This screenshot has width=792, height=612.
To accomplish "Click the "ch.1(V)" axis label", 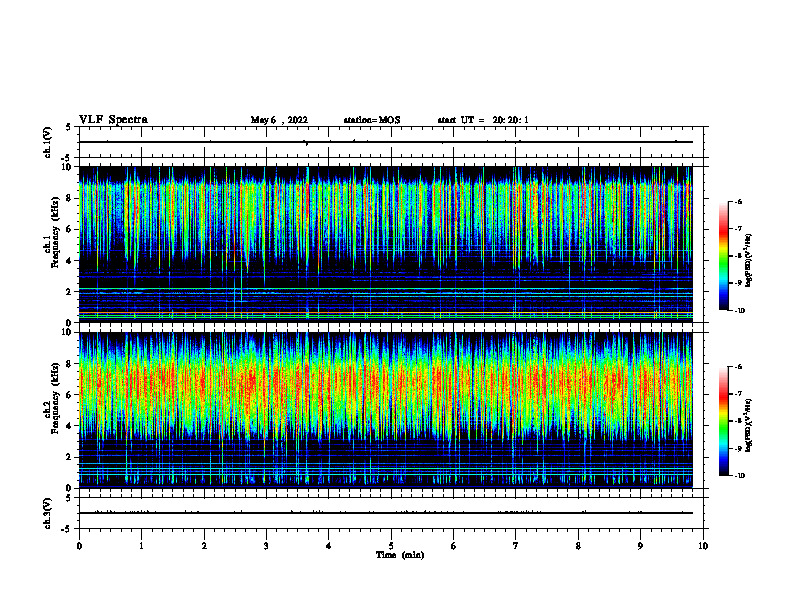I will point(47,142).
